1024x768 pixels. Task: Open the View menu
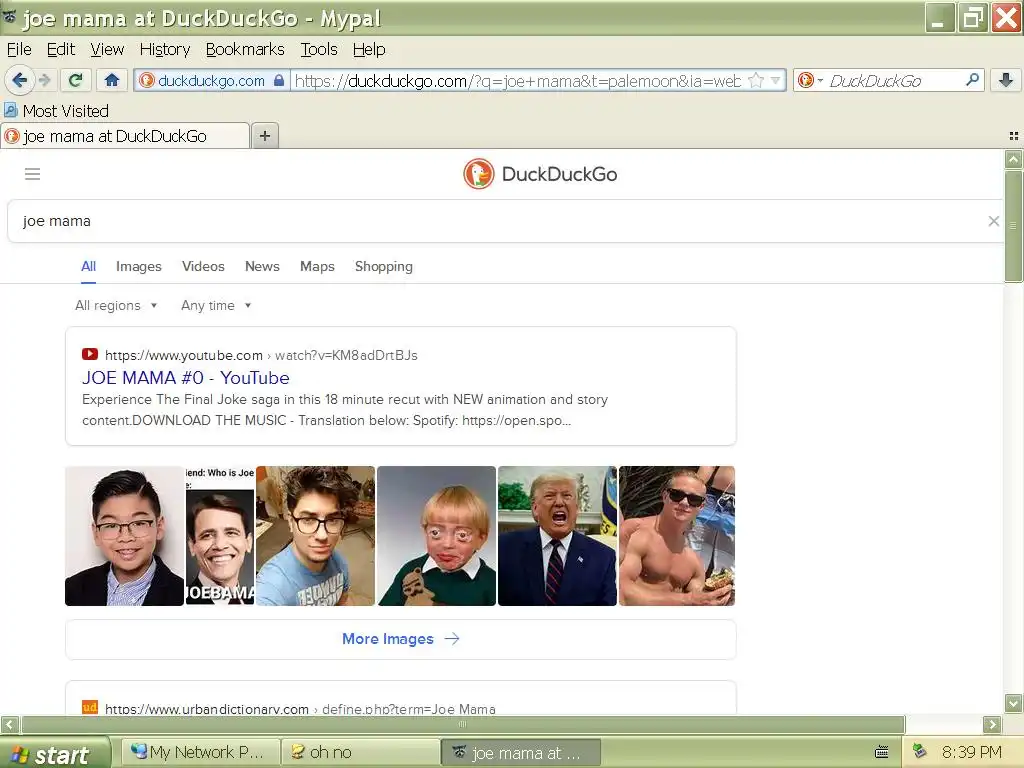(x=107, y=50)
